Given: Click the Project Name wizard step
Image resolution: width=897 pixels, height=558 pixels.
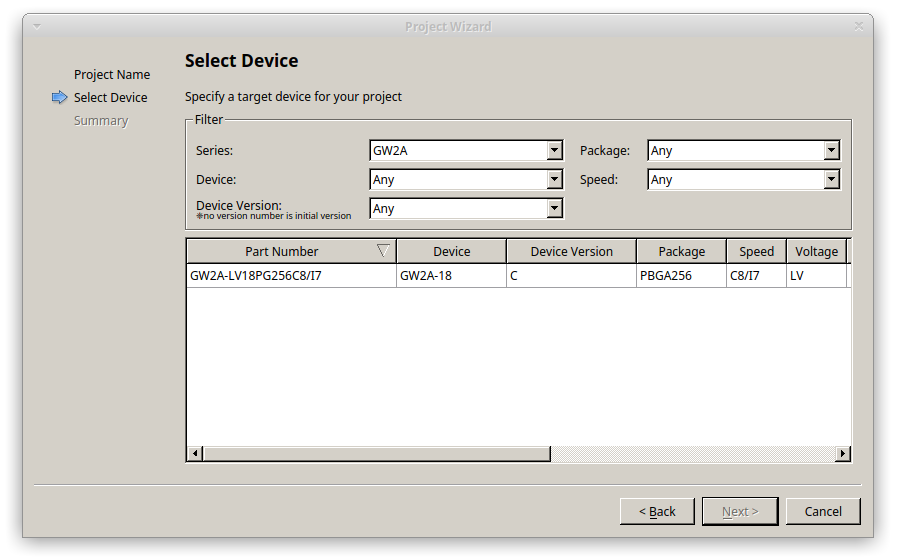Looking at the screenshot, I should coord(112,74).
